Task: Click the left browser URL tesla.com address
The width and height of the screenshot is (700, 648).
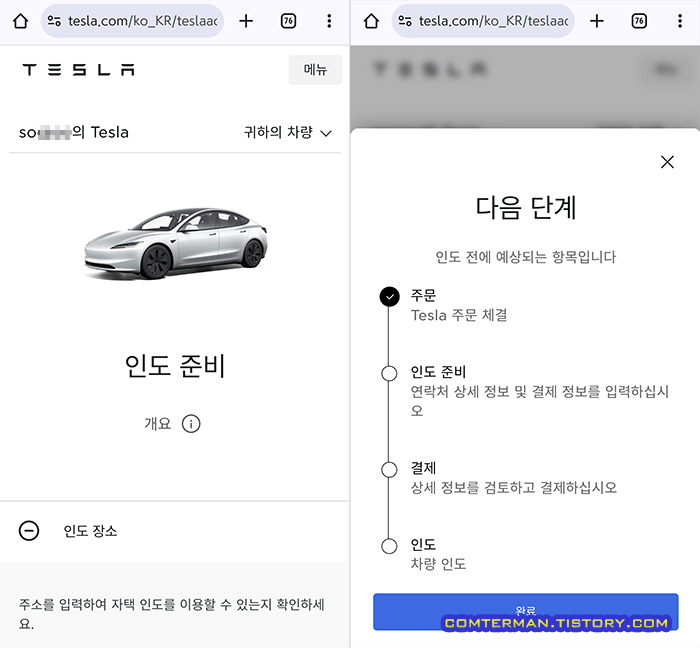Action: pos(142,21)
